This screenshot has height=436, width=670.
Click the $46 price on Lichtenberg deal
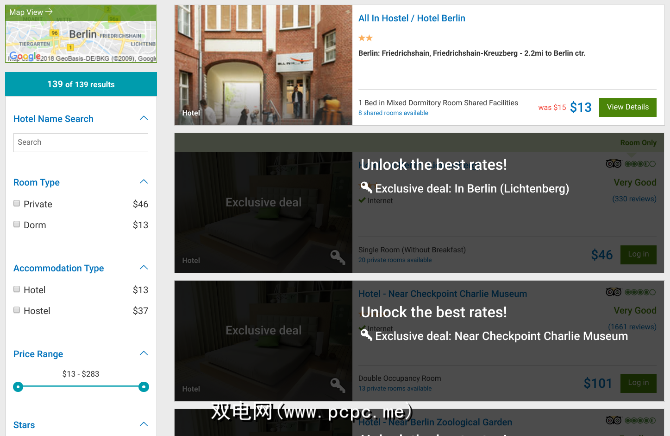(602, 255)
